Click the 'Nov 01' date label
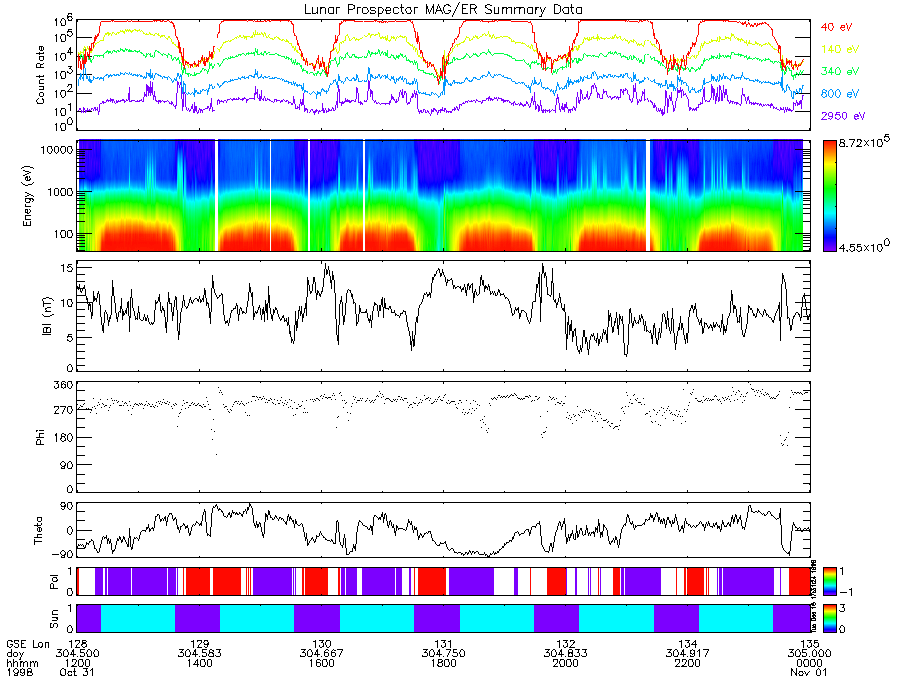Screen dimensions: 900x700 pyautogui.click(x=809, y=672)
